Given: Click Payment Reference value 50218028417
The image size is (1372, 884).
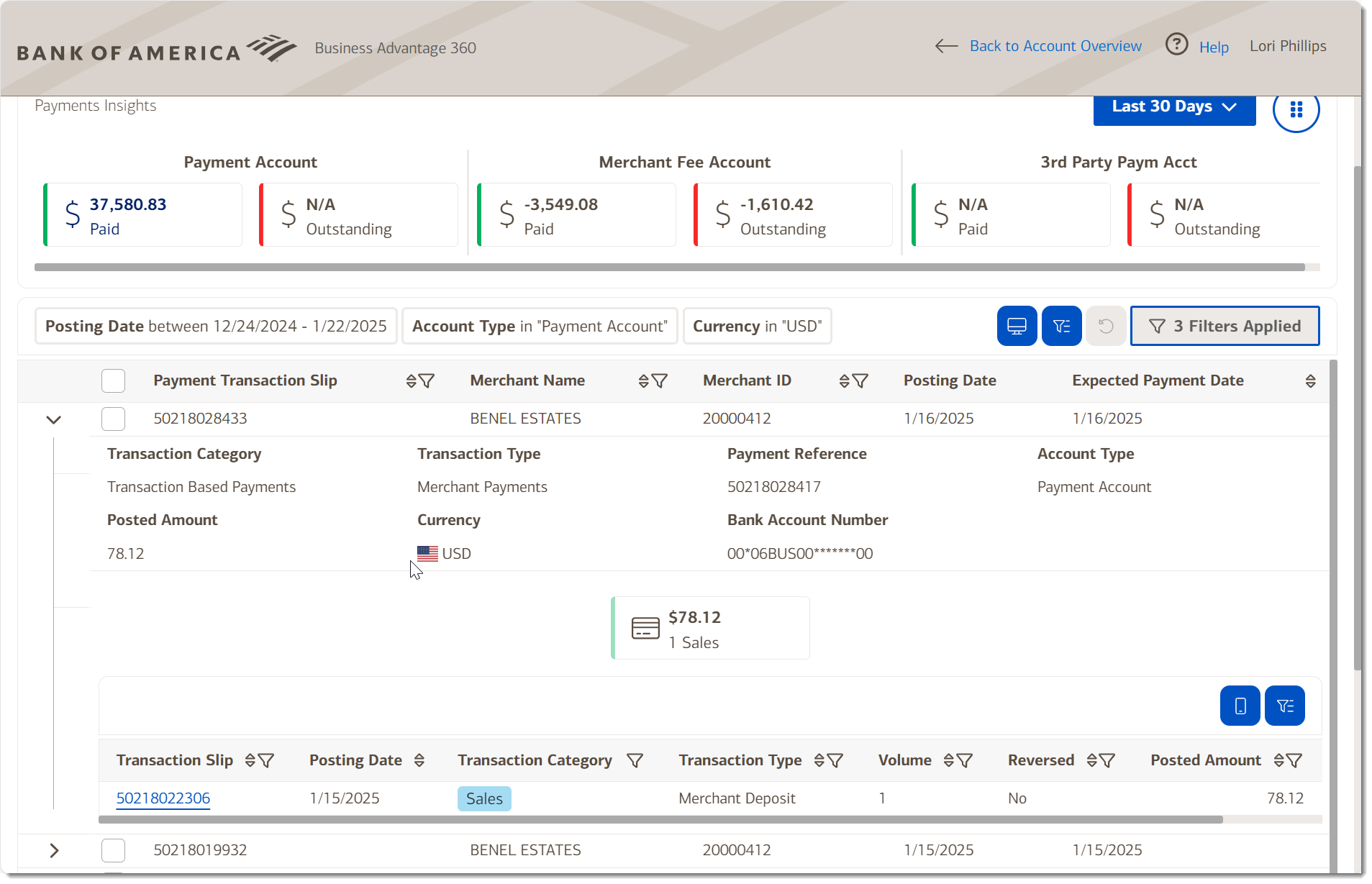Looking at the screenshot, I should (773, 487).
